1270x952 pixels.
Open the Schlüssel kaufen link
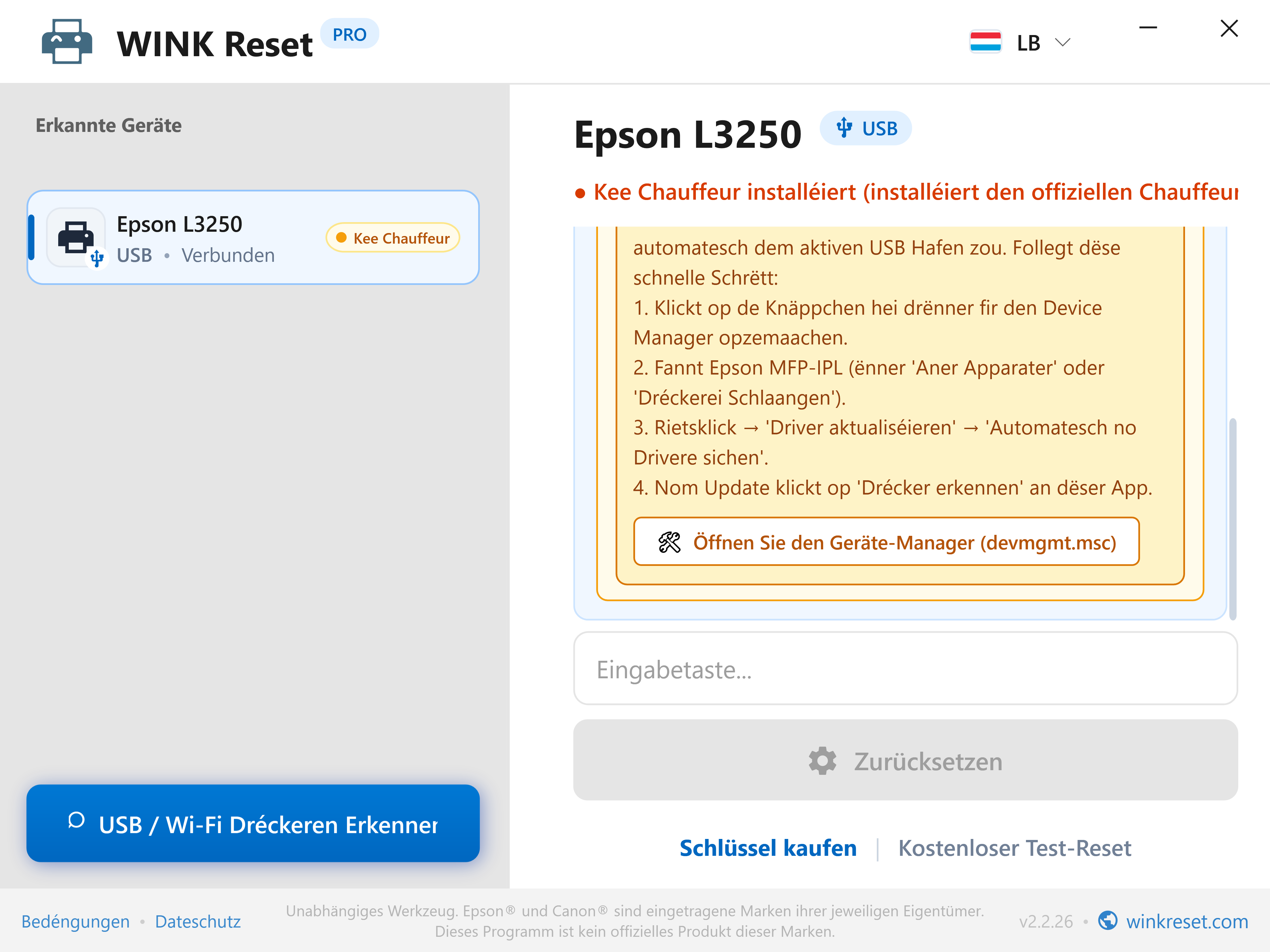point(768,848)
